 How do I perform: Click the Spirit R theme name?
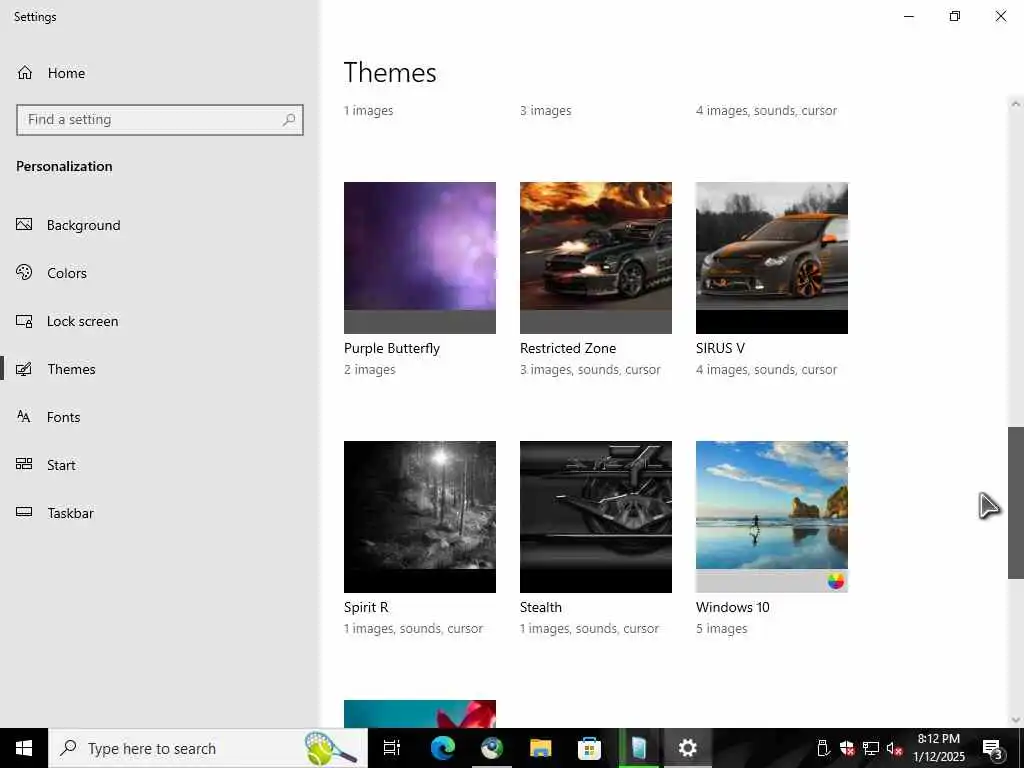pyautogui.click(x=366, y=607)
